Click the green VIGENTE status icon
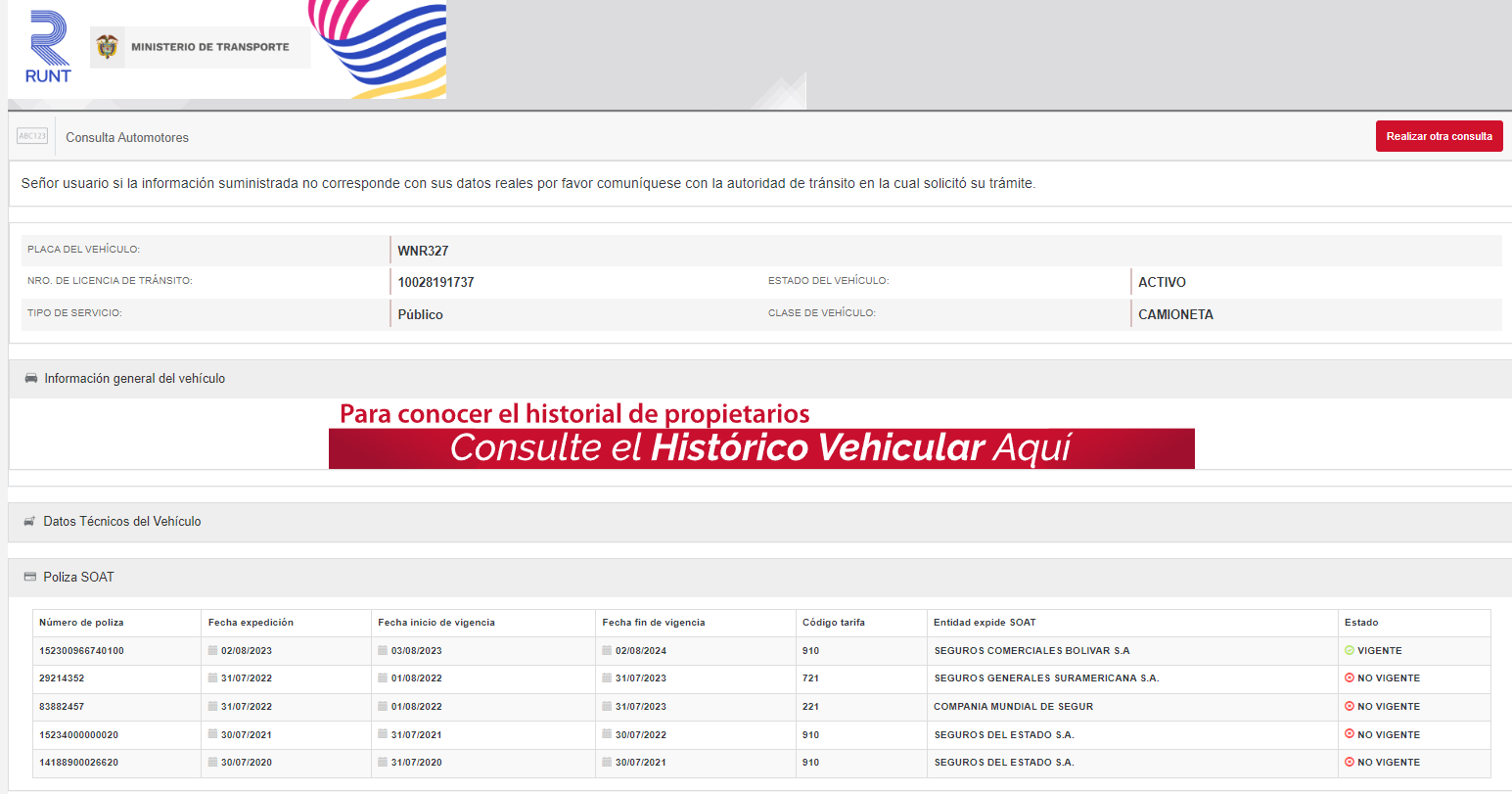 click(x=1350, y=651)
